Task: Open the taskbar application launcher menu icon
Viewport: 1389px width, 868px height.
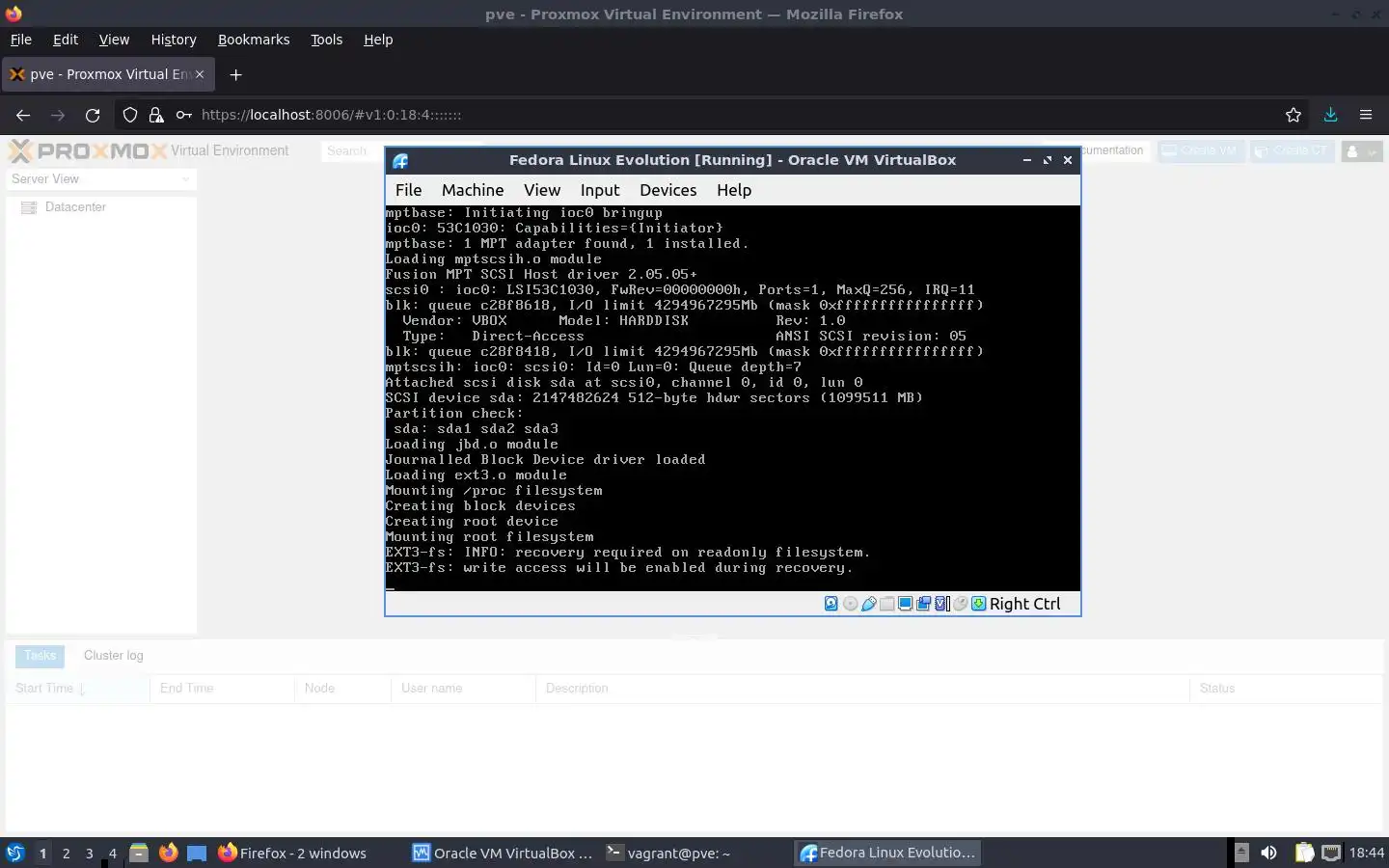Action: (14, 853)
